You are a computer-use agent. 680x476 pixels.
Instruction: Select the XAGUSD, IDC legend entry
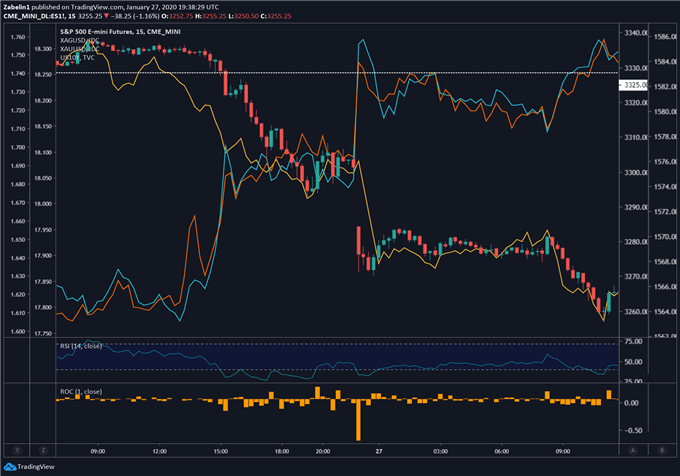pos(79,40)
